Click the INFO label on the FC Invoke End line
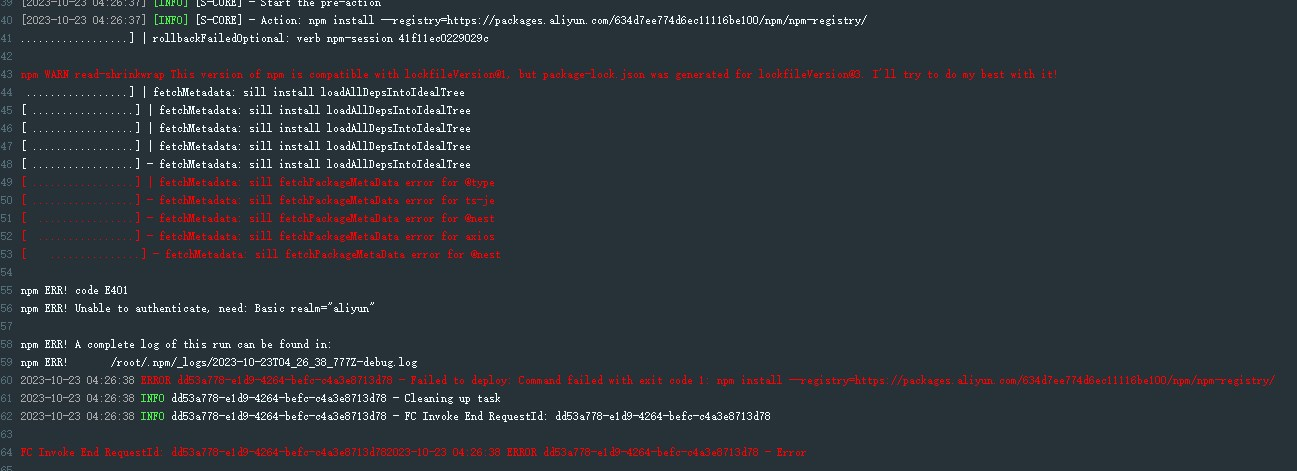Screen dimensions: 1297x471 [152, 416]
